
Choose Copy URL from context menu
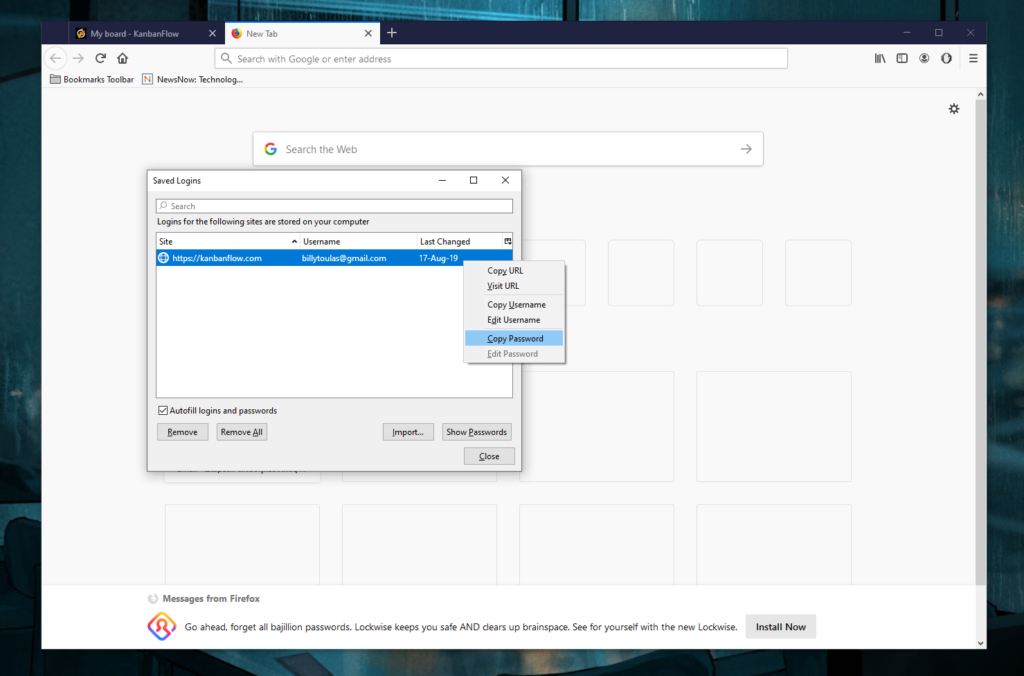tap(514, 270)
